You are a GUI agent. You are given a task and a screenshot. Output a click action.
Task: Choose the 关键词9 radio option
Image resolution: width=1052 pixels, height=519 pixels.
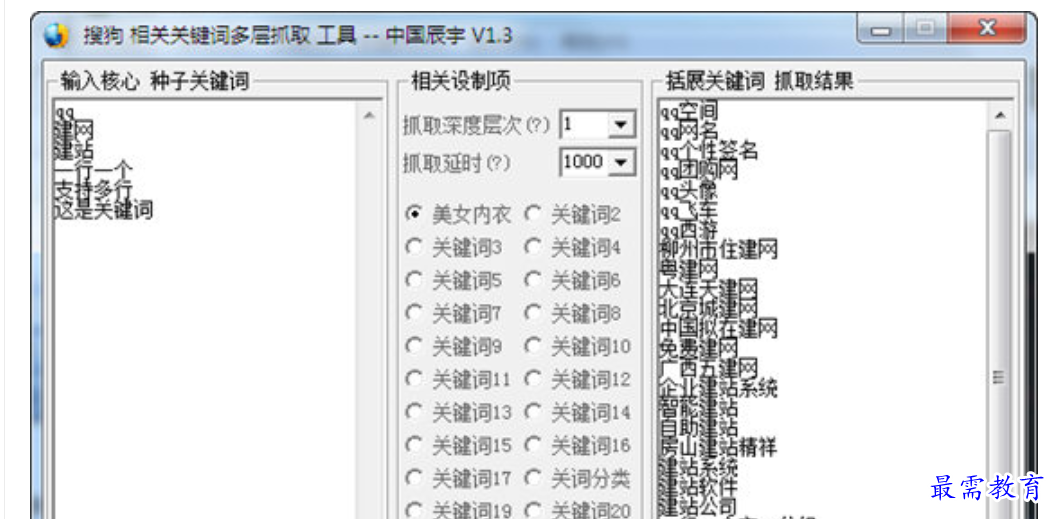click(414, 346)
